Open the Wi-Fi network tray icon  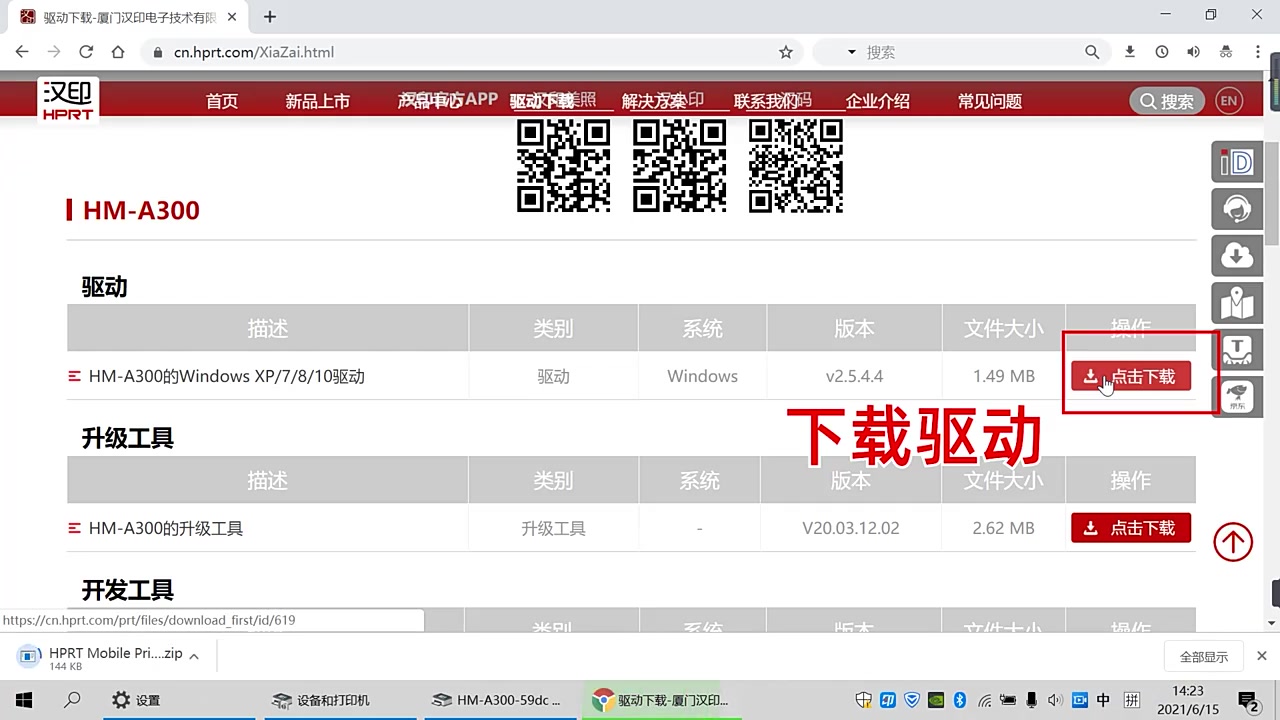point(985,700)
